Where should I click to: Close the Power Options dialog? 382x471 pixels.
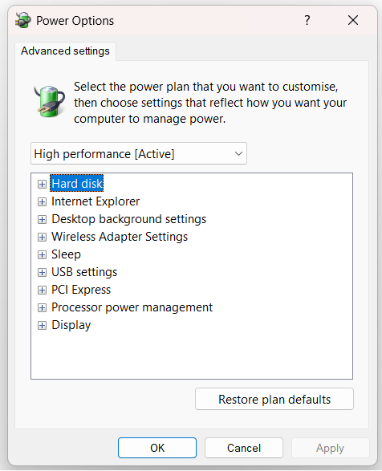coord(353,20)
